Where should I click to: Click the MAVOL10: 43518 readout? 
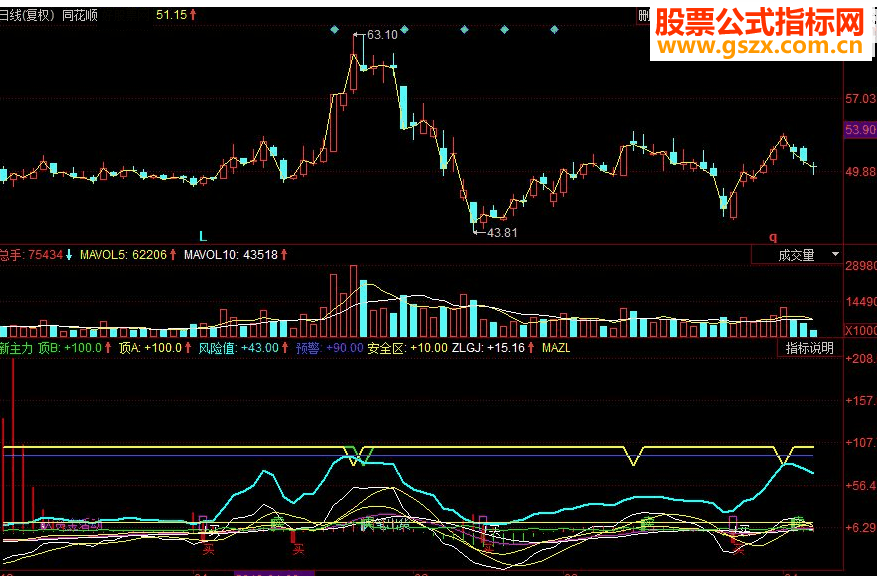231,255
